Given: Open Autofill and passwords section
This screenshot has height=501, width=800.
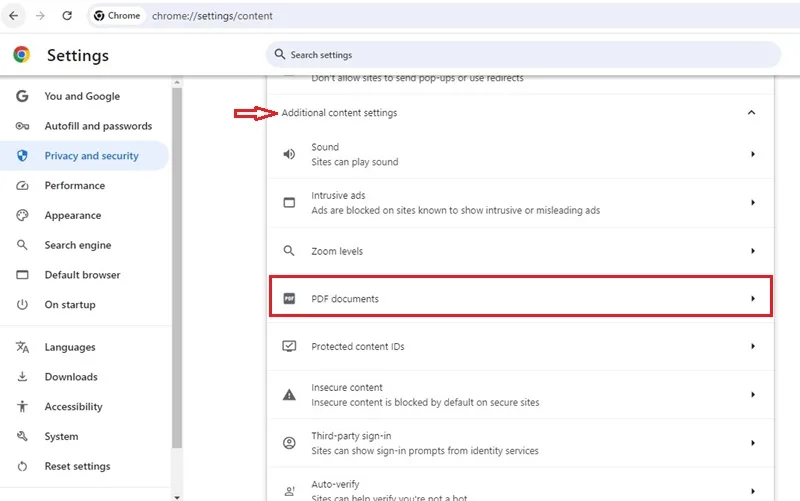Looking at the screenshot, I should coord(84,126).
